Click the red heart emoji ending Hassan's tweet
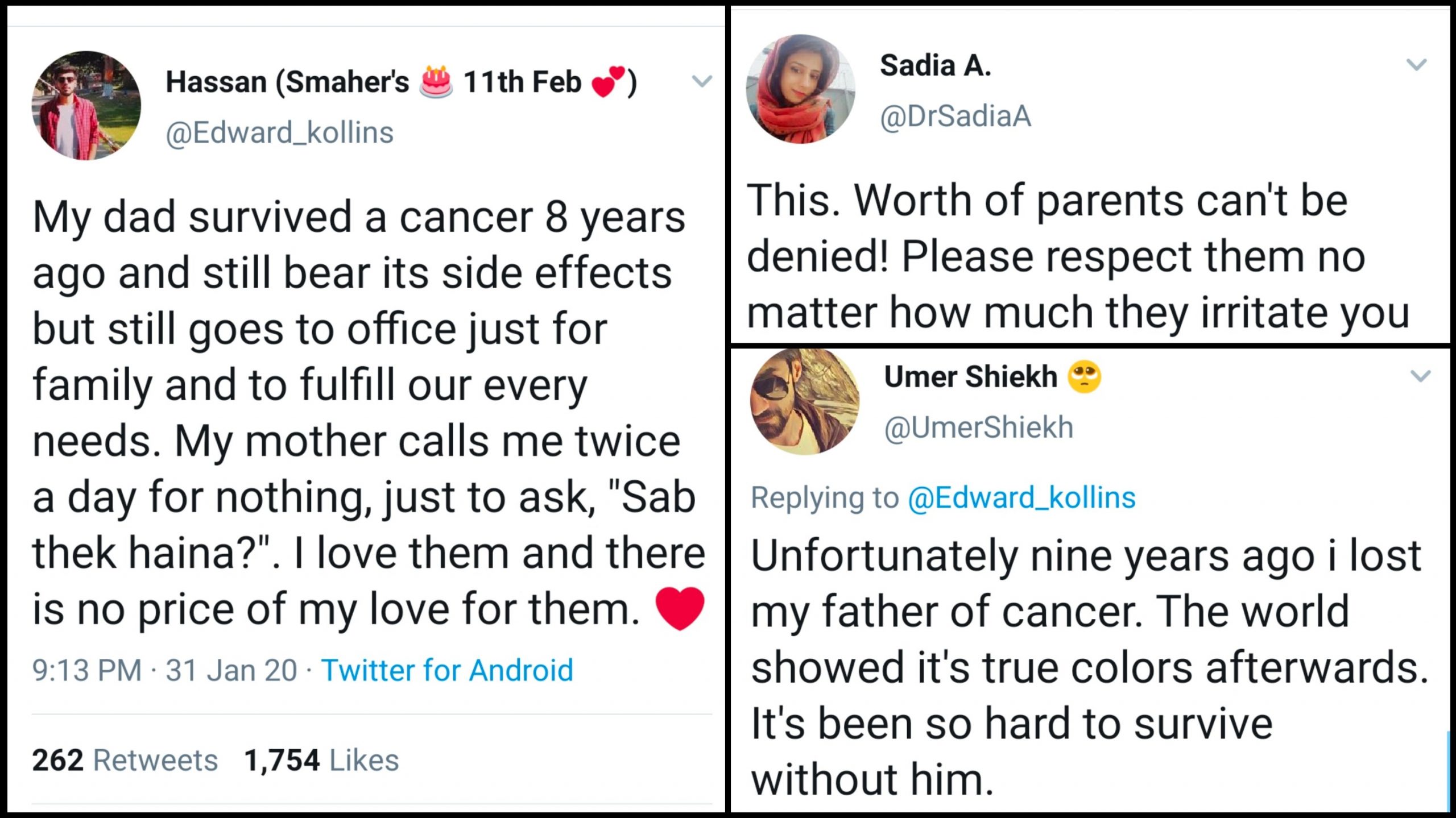Image resolution: width=1456 pixels, height=818 pixels. click(680, 608)
